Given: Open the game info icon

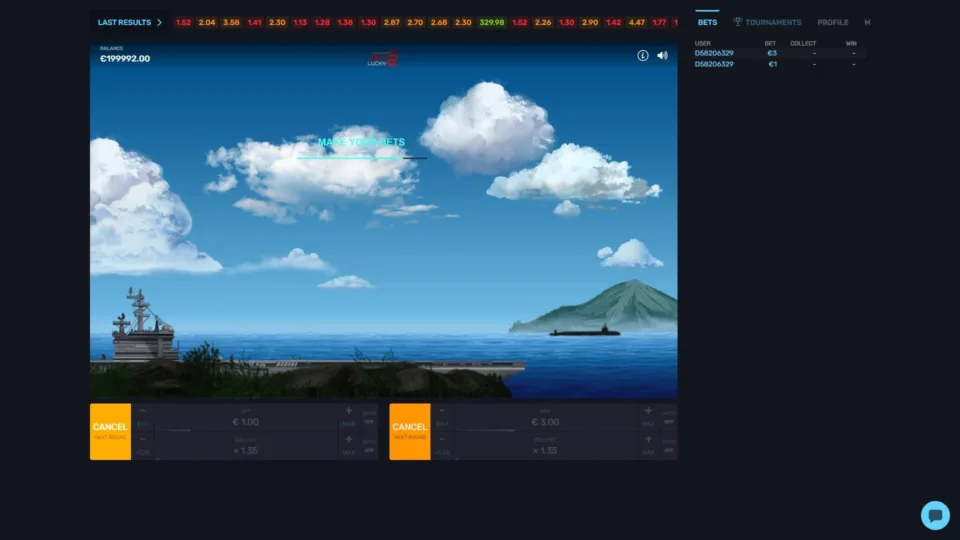Looking at the screenshot, I should click(643, 56).
